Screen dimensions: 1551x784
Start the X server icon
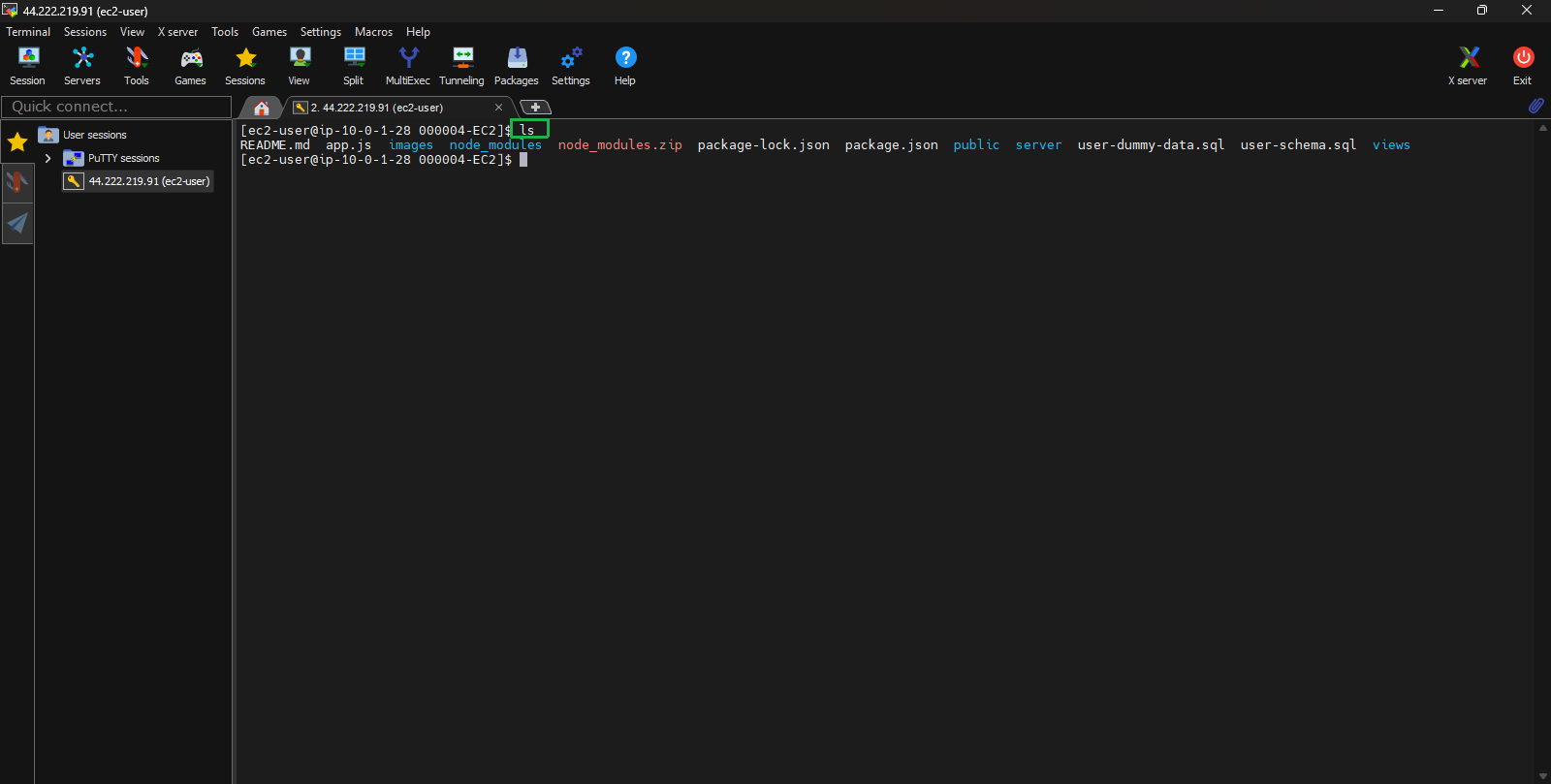[1469, 66]
